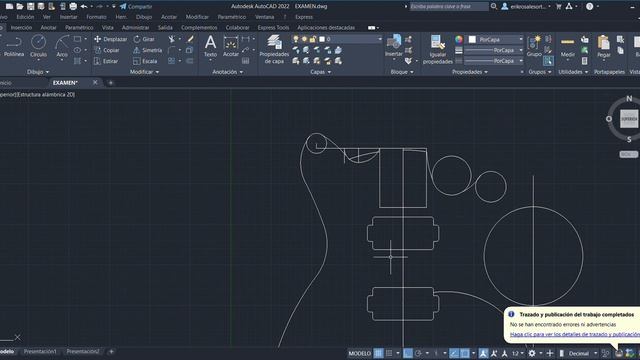The width and height of the screenshot is (640, 360).
Task: Switch to the Presentación1 layout tab
Action: pos(40,351)
